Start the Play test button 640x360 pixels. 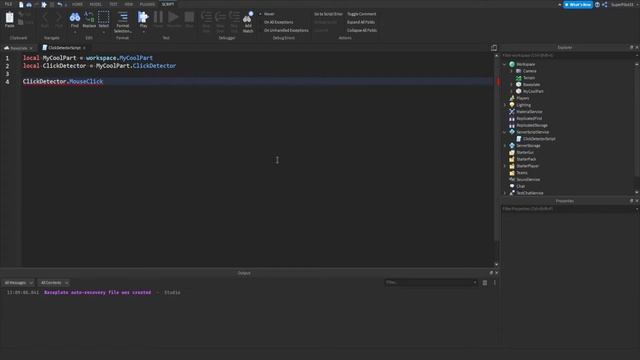pyautogui.click(x=143, y=18)
